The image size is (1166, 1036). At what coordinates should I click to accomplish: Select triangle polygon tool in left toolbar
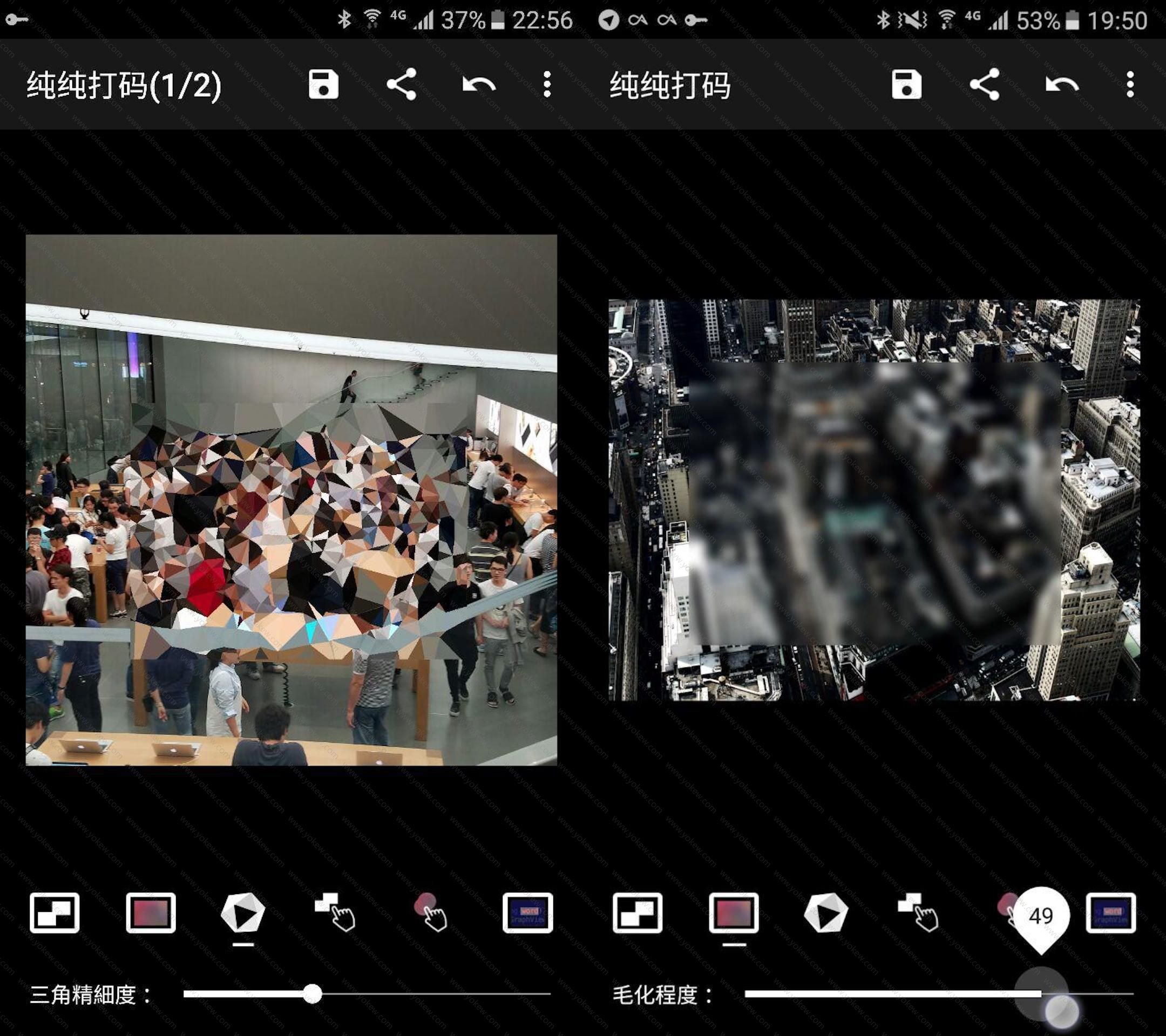[243, 913]
